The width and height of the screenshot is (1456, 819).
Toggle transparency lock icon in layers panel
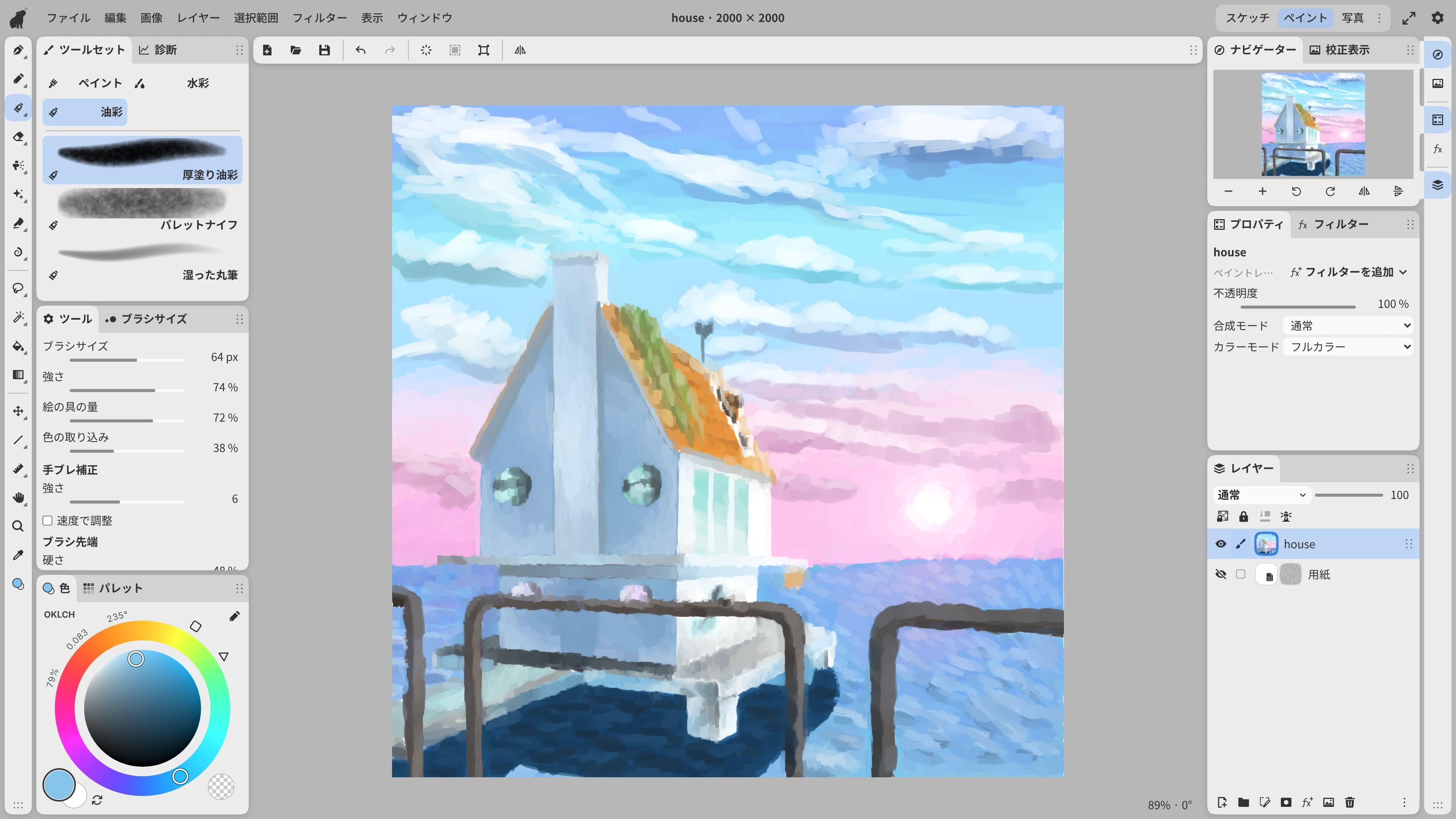point(1222,516)
